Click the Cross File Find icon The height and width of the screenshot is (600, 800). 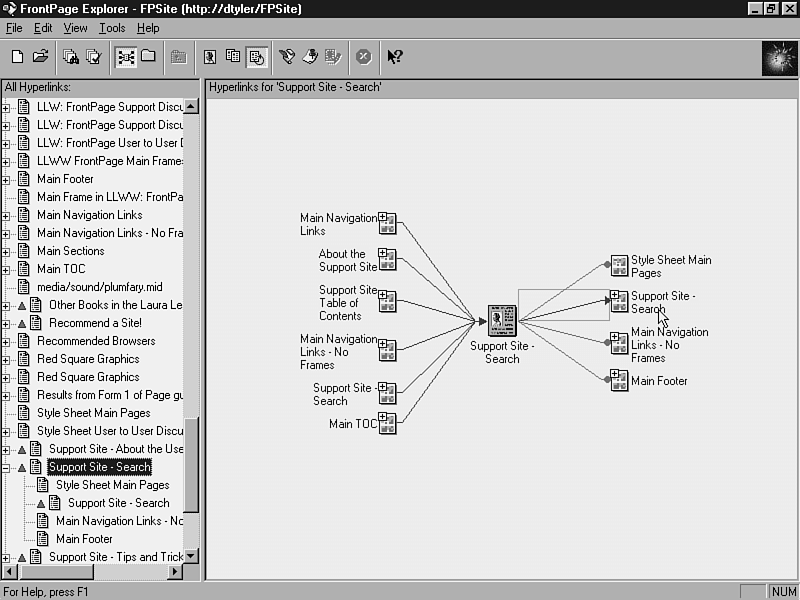coord(71,57)
